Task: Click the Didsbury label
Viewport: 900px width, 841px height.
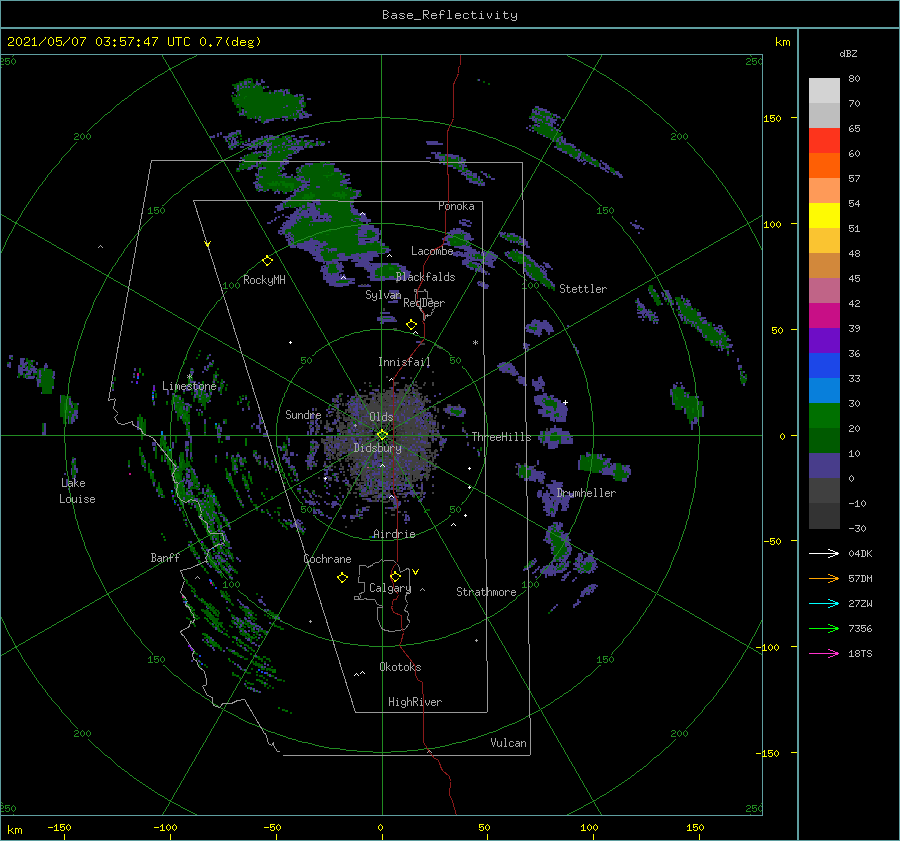Action: [378, 448]
